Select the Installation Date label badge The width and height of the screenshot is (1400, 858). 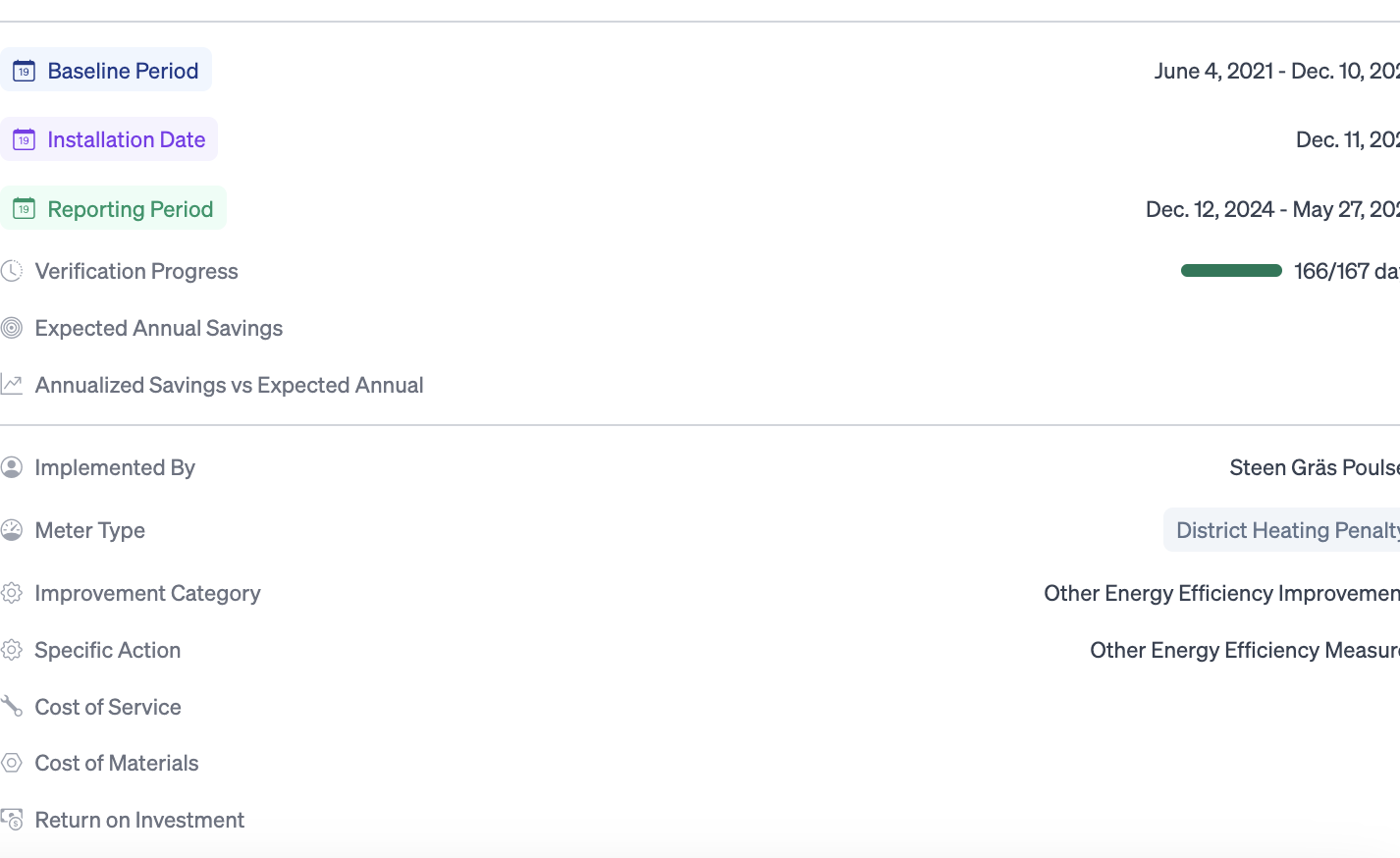pyautogui.click(x=109, y=139)
